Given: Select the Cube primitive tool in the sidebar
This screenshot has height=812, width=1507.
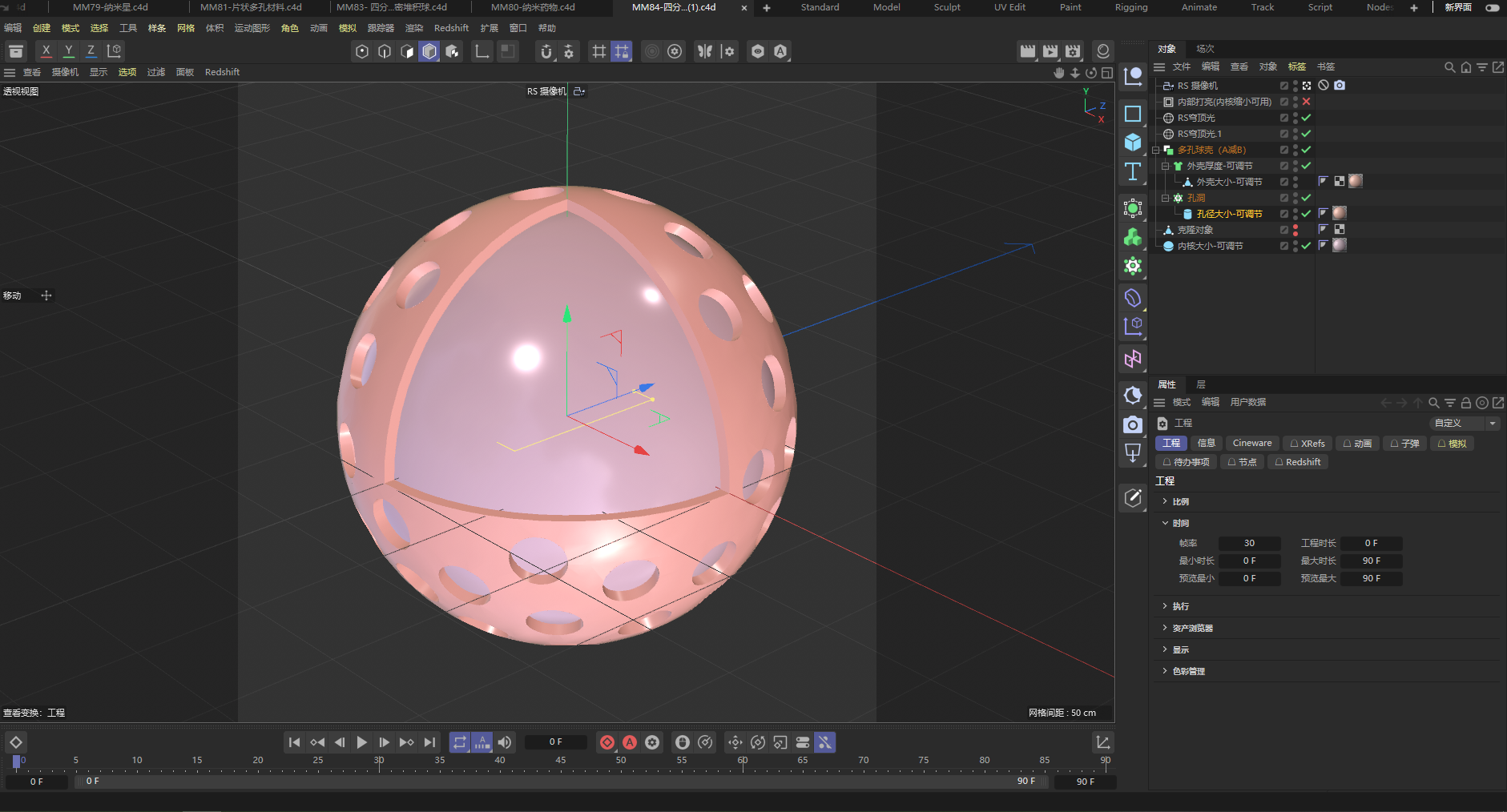Looking at the screenshot, I should [1133, 143].
